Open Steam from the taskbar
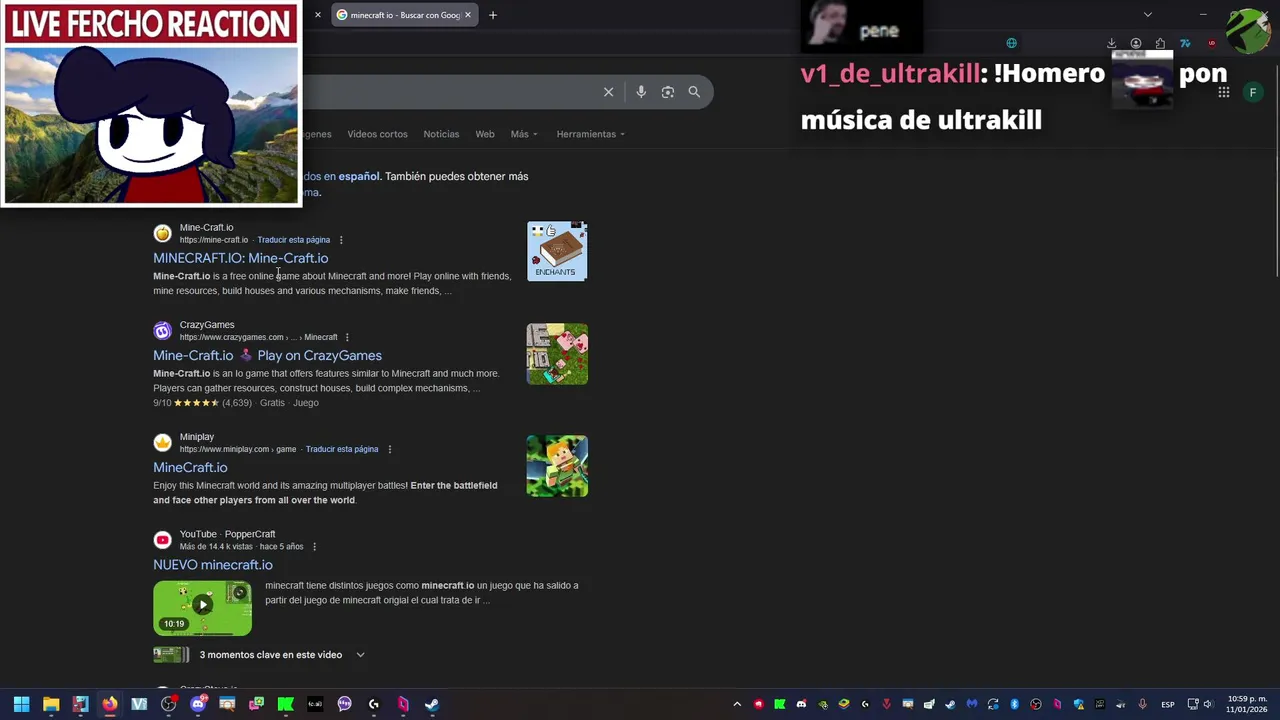This screenshot has height=720, width=1280. click(x=432, y=704)
